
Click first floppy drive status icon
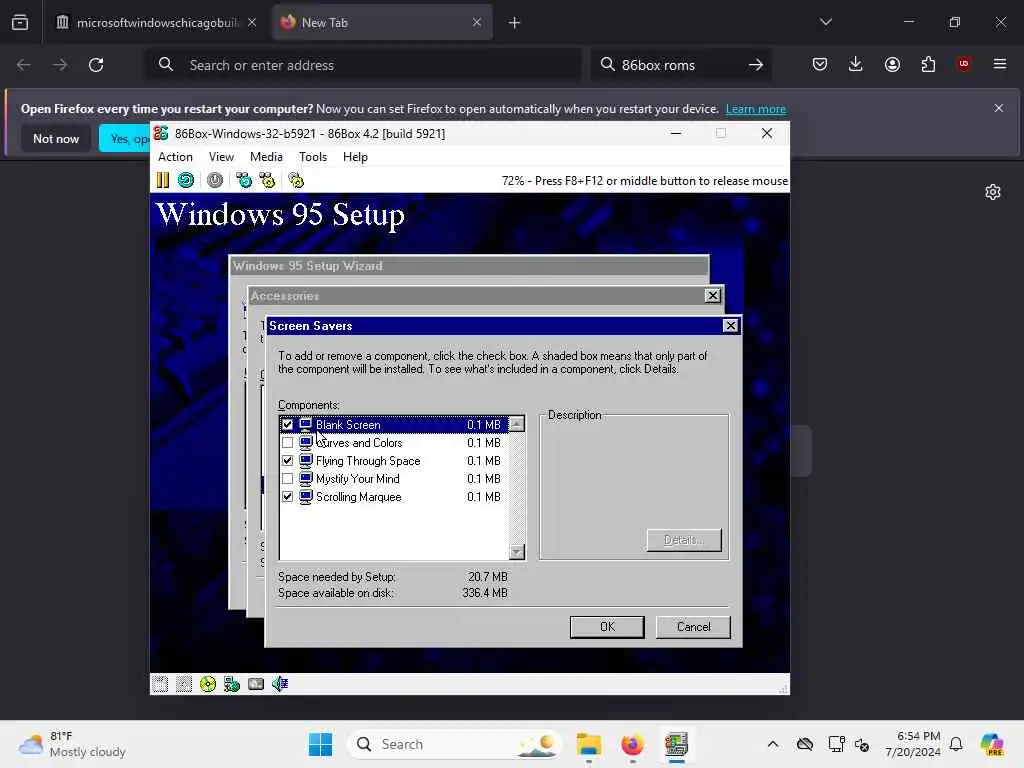tap(160, 684)
